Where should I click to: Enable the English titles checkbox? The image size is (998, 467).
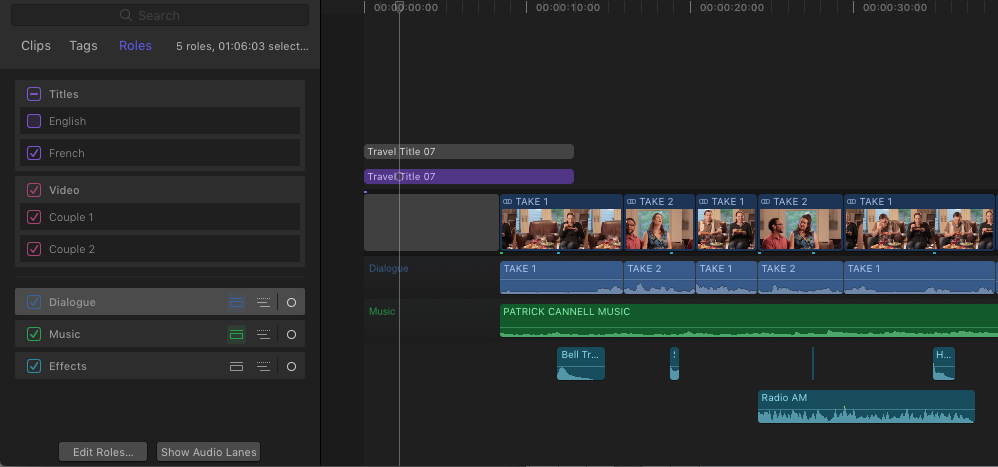(34, 121)
